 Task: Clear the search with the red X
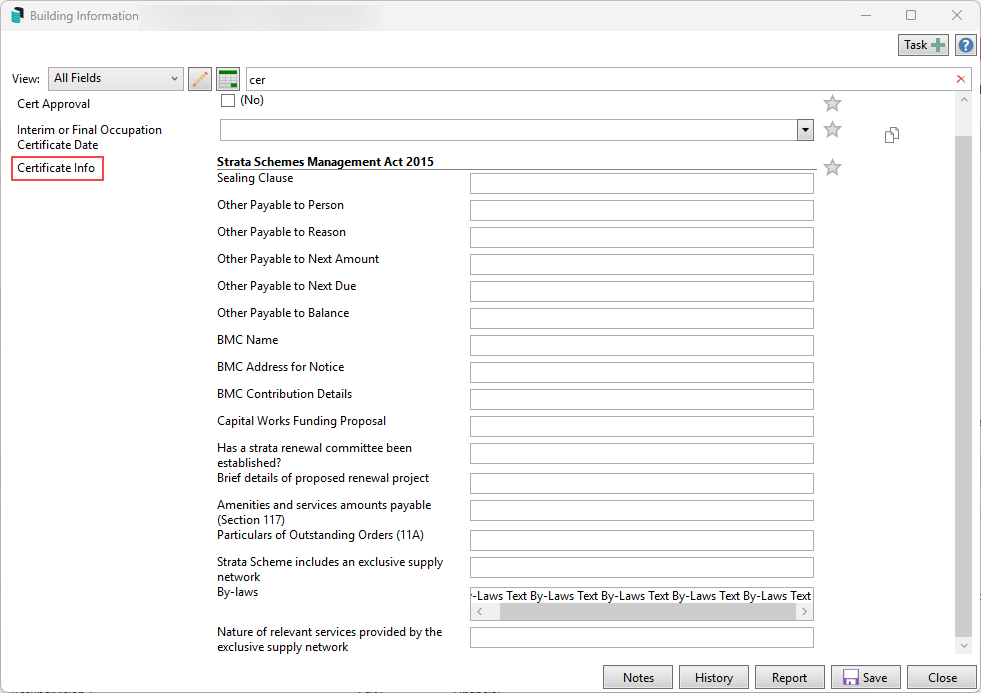(960, 79)
